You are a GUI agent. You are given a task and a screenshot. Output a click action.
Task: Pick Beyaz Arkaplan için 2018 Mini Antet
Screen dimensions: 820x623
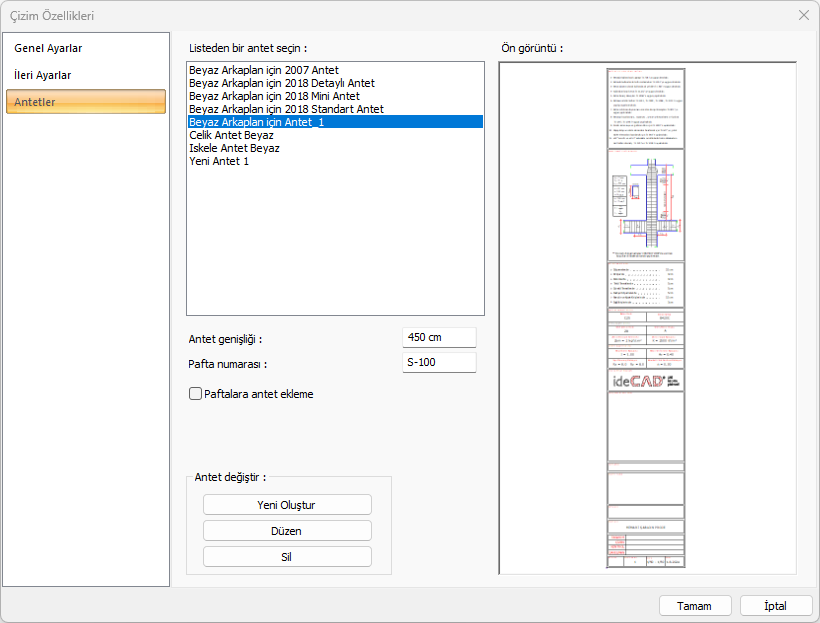click(x=274, y=96)
